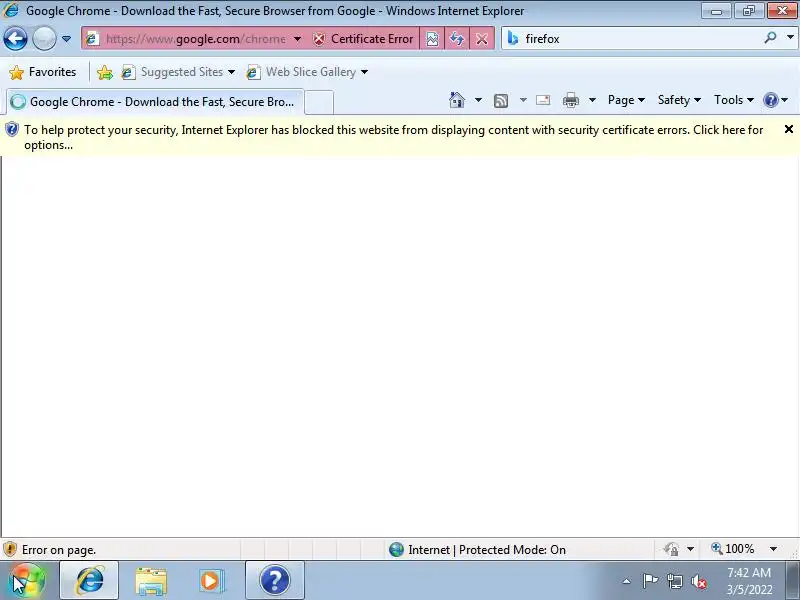The height and width of the screenshot is (600, 800).
Task: Click the Home page icon
Action: [x=457, y=100]
